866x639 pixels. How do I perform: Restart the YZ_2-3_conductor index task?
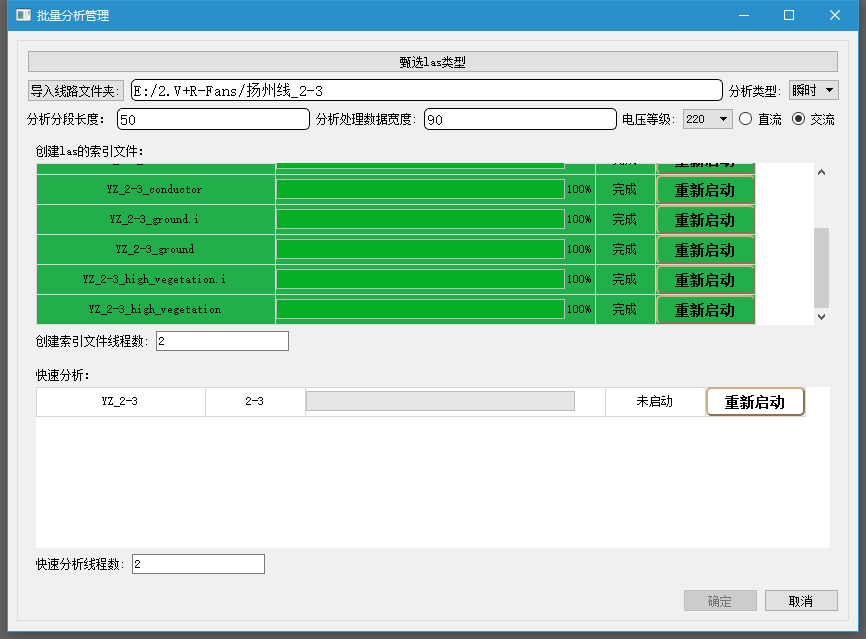coord(705,190)
